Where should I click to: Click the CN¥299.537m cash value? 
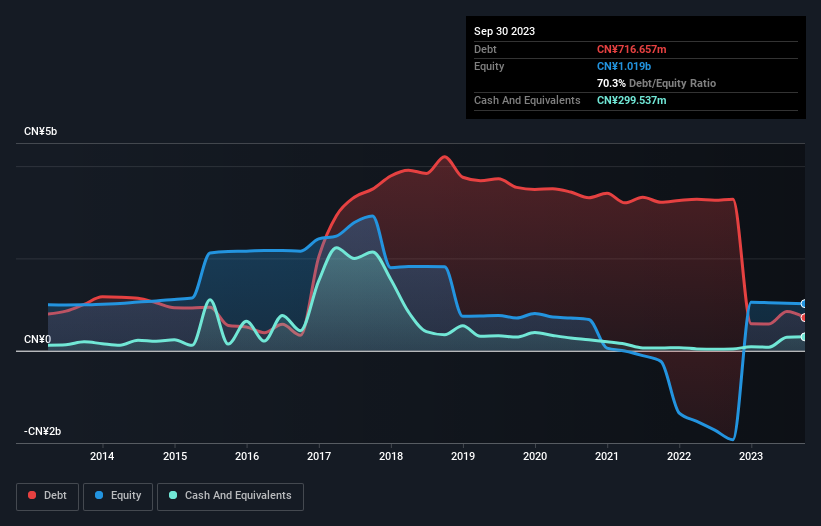point(631,100)
